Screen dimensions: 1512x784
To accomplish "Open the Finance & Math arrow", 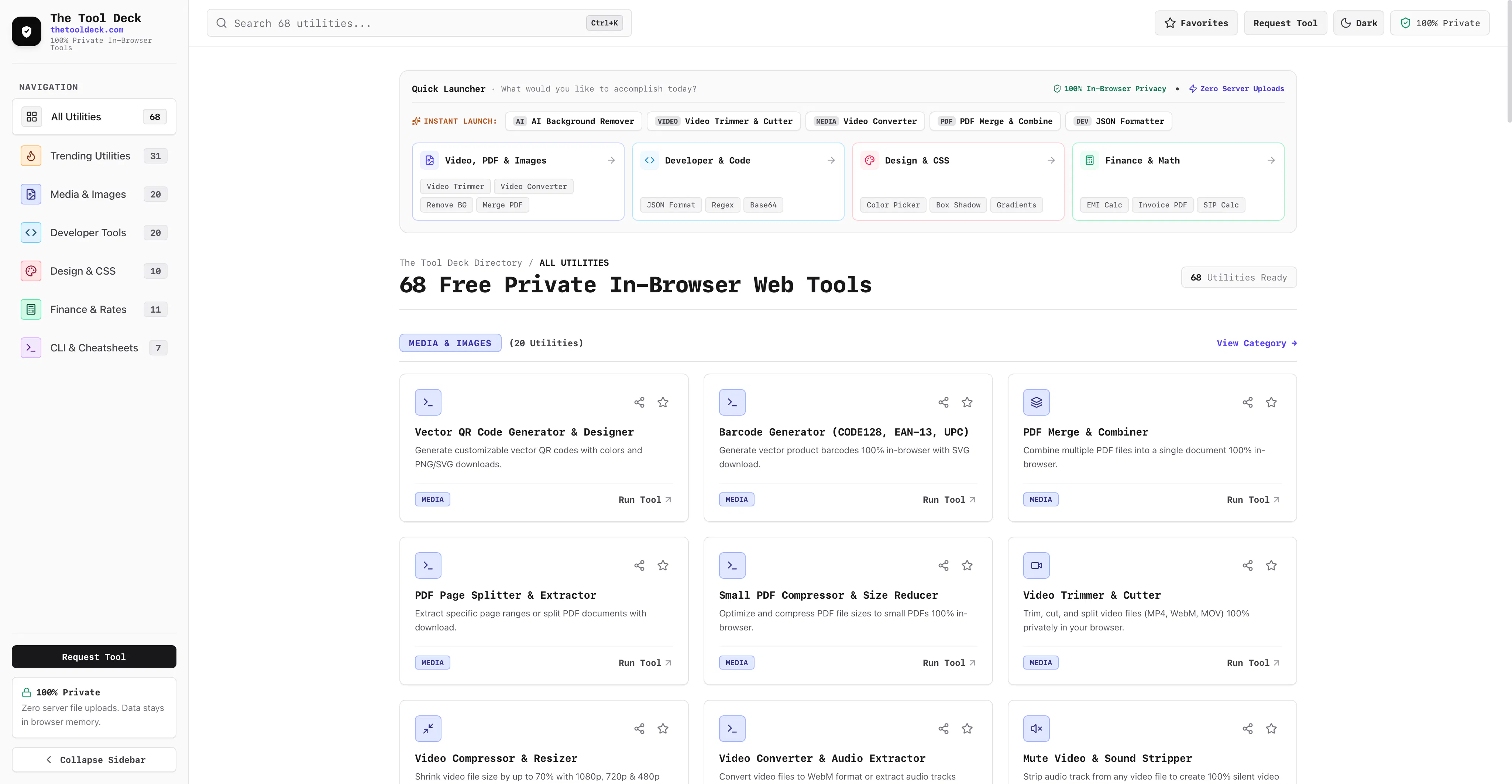I will pyautogui.click(x=1271, y=160).
